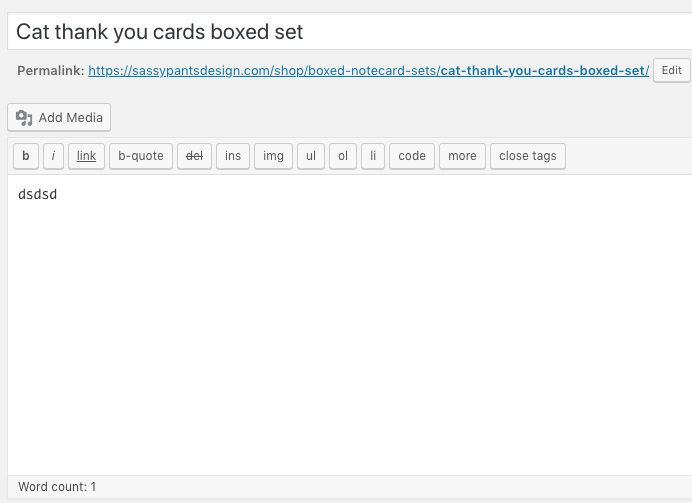Viewport: 692px width, 503px height.
Task: Insert a hyperlink using the link button
Action: click(x=86, y=156)
